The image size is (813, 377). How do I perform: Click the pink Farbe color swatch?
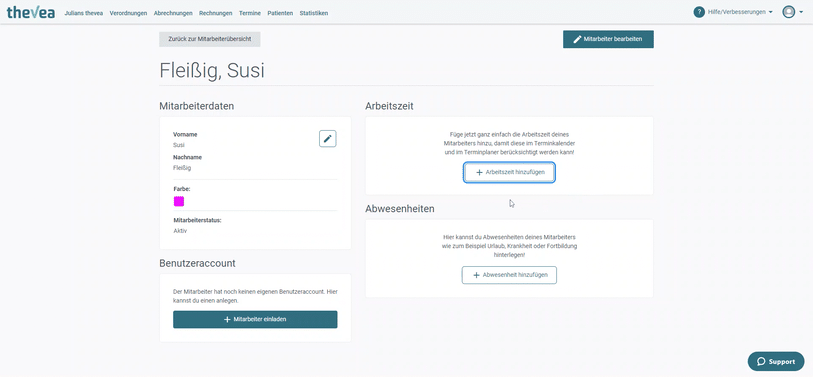179,201
